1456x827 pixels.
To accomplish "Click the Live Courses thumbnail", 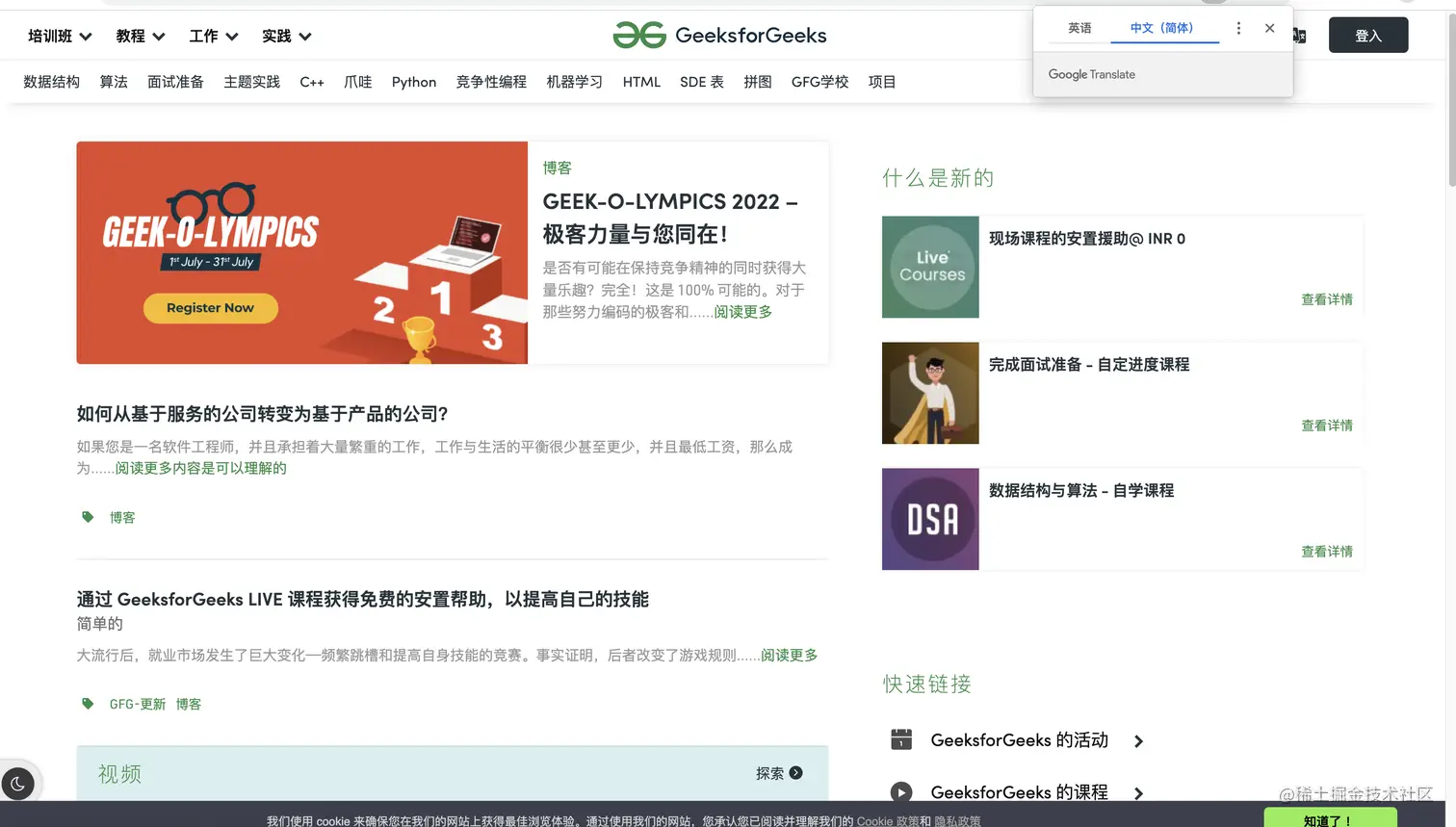I will coord(930,267).
